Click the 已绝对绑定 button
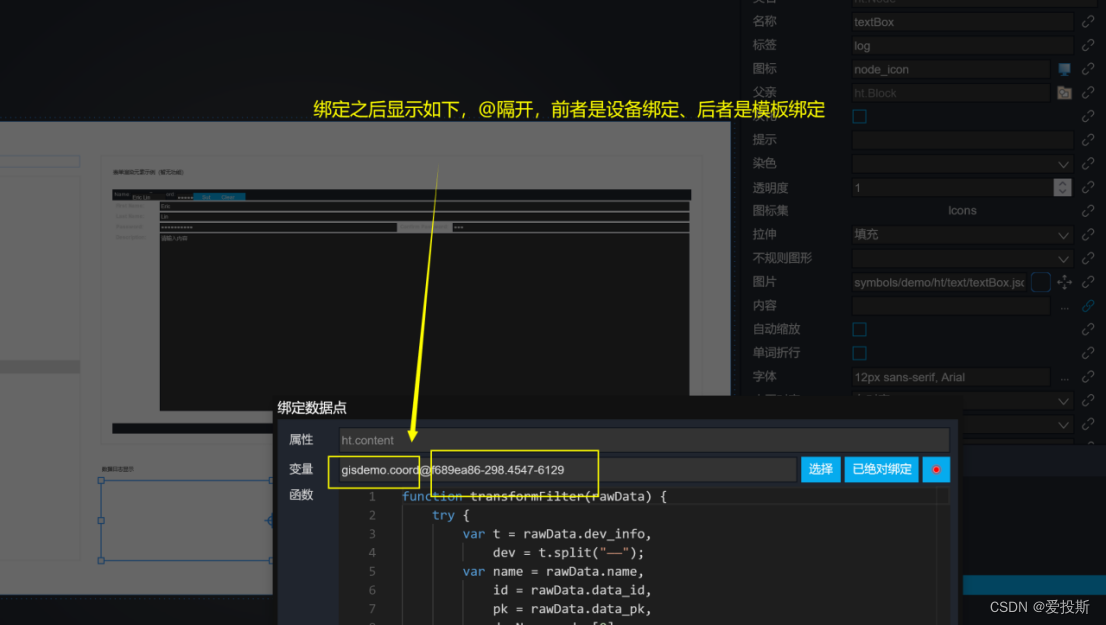Screen dimensions: 1106x625 [881, 469]
